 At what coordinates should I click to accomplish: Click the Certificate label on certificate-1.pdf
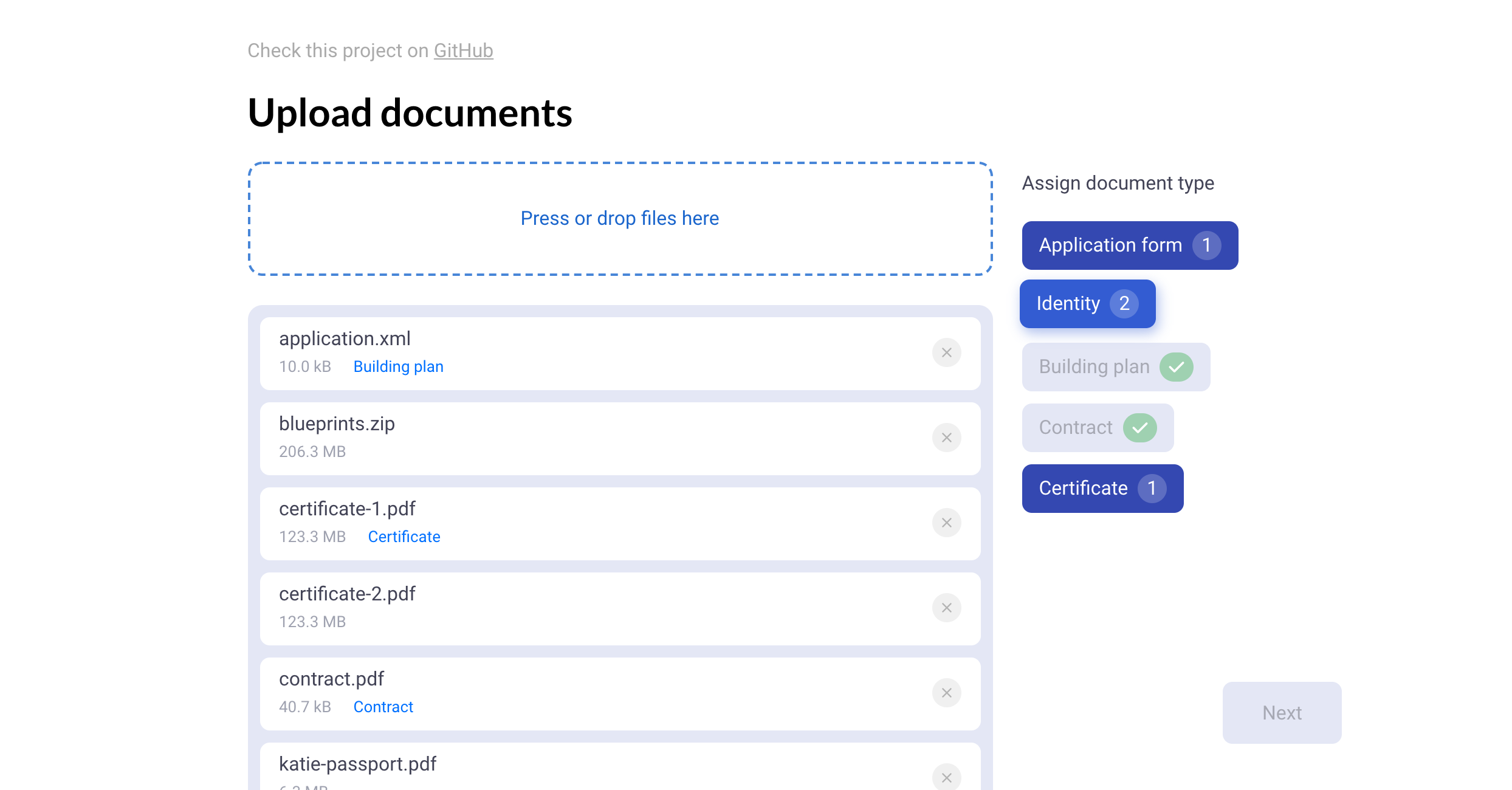pyautogui.click(x=403, y=537)
